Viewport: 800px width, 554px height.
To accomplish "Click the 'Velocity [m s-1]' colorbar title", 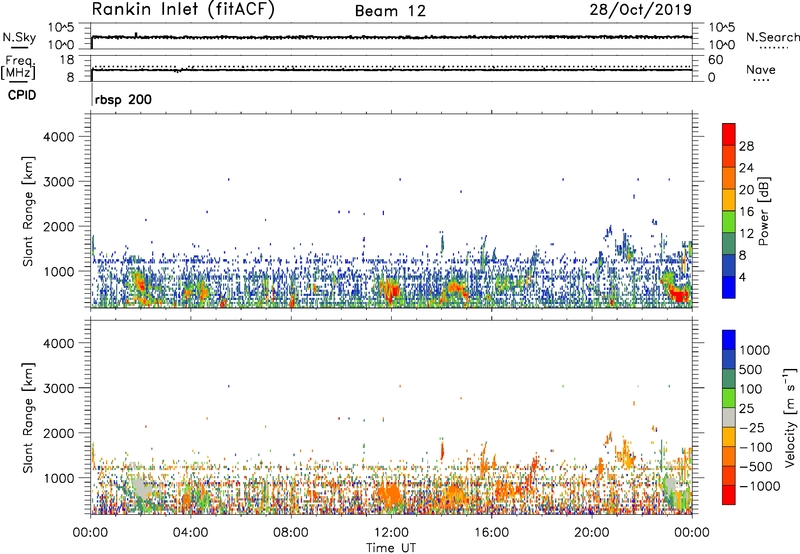I will coord(790,417).
